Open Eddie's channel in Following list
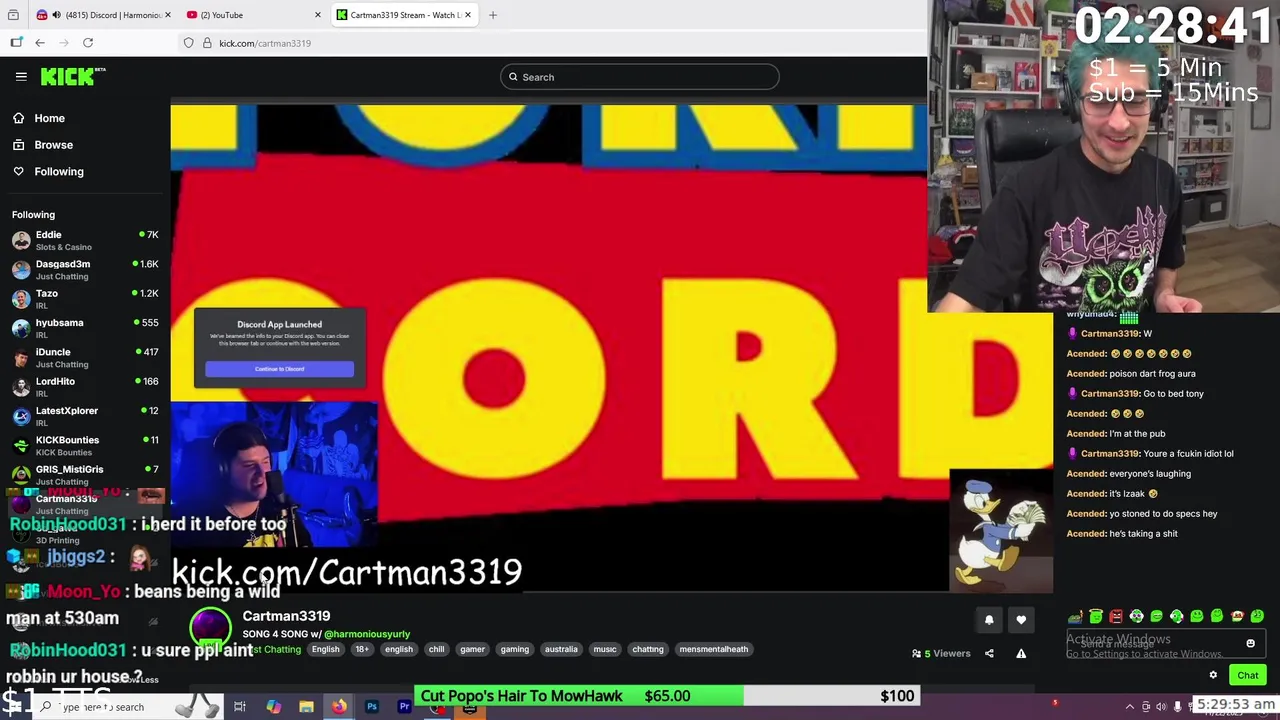This screenshot has height=720, width=1280. [85, 240]
